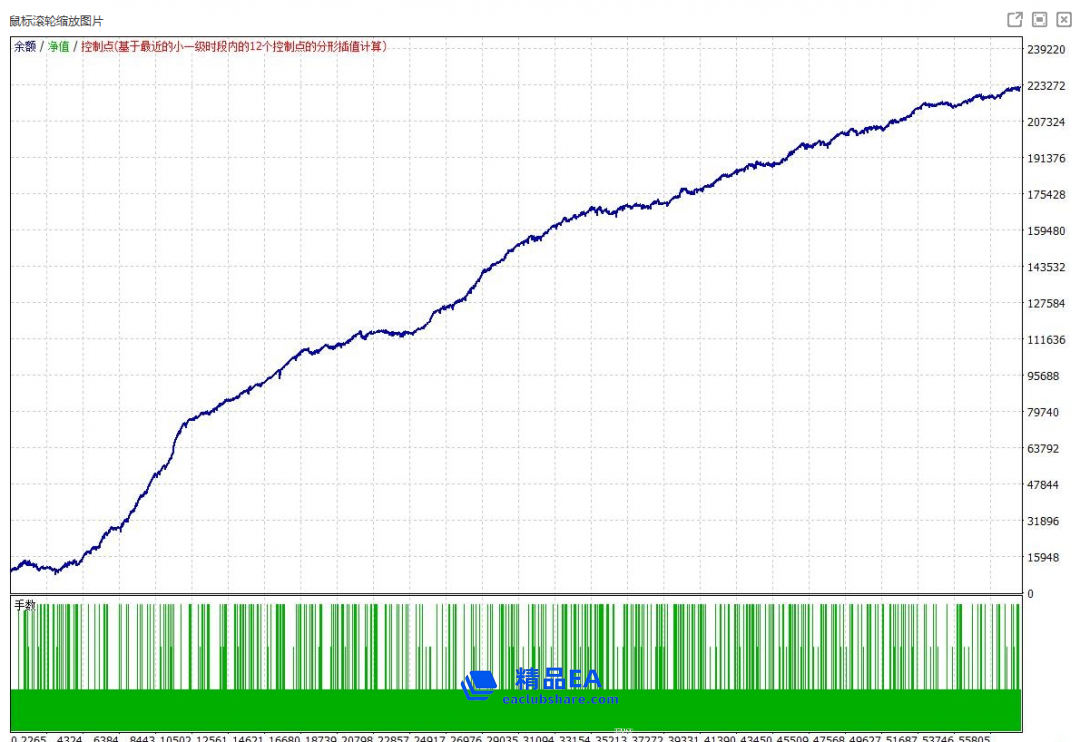This screenshot has height=742, width=1080.
Task: Open the eaclubshare.com watermark link
Action: point(558,700)
